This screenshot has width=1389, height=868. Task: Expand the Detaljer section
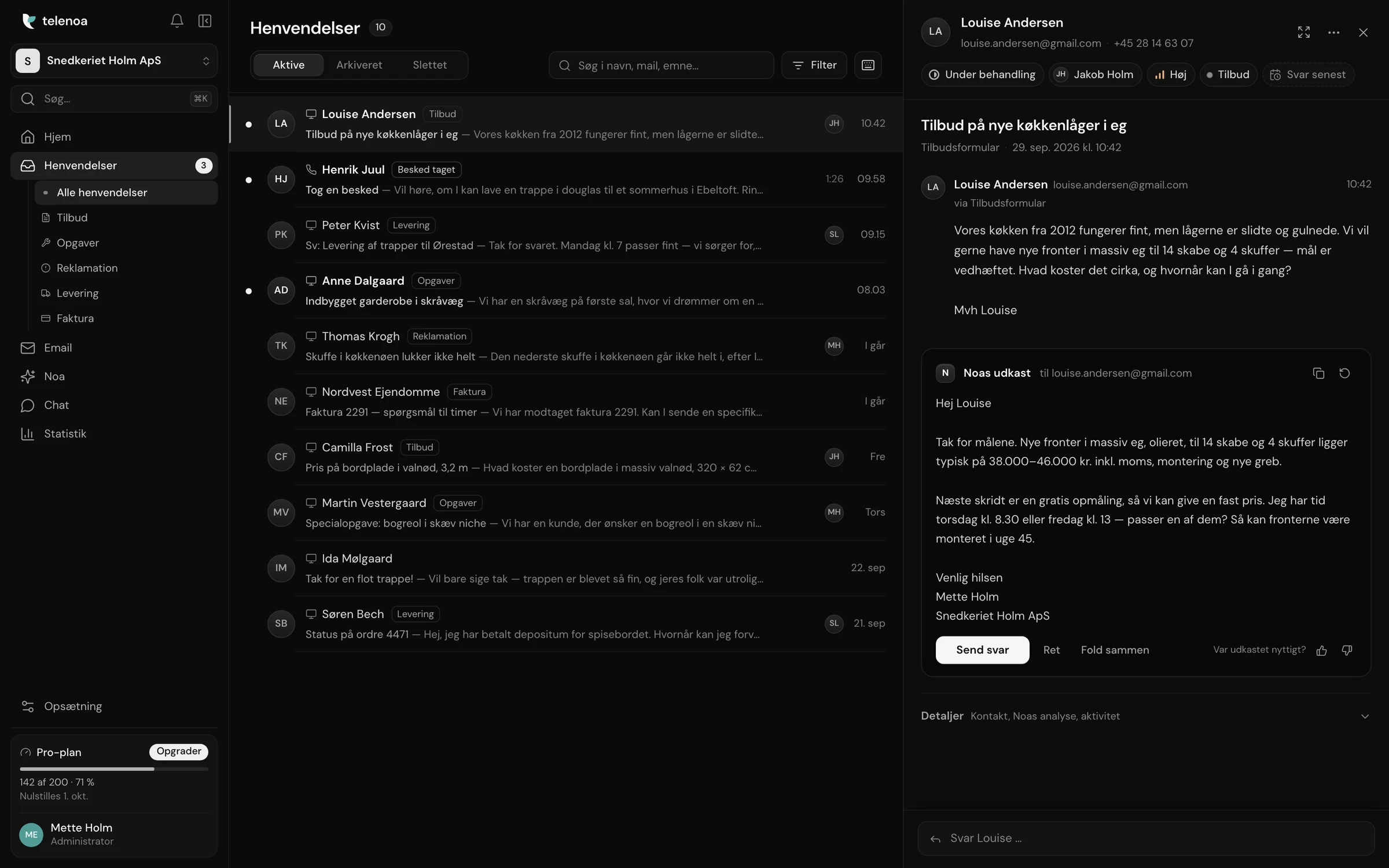click(x=1146, y=716)
